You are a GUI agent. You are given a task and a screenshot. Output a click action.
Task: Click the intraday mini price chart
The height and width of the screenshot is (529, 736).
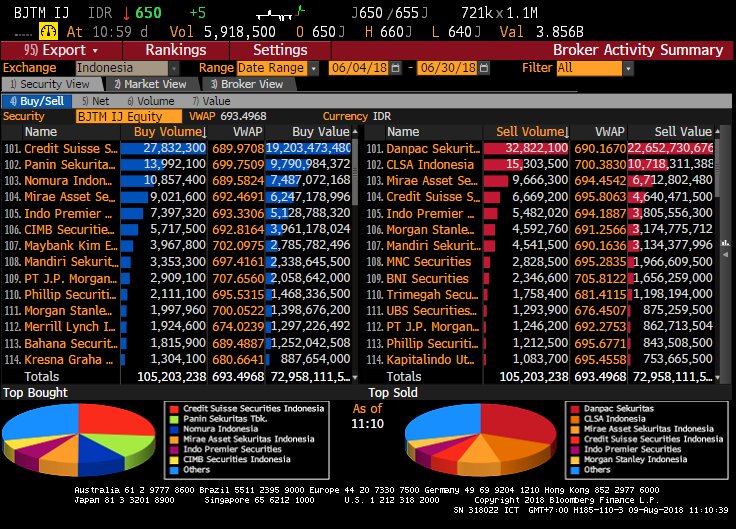coord(287,14)
